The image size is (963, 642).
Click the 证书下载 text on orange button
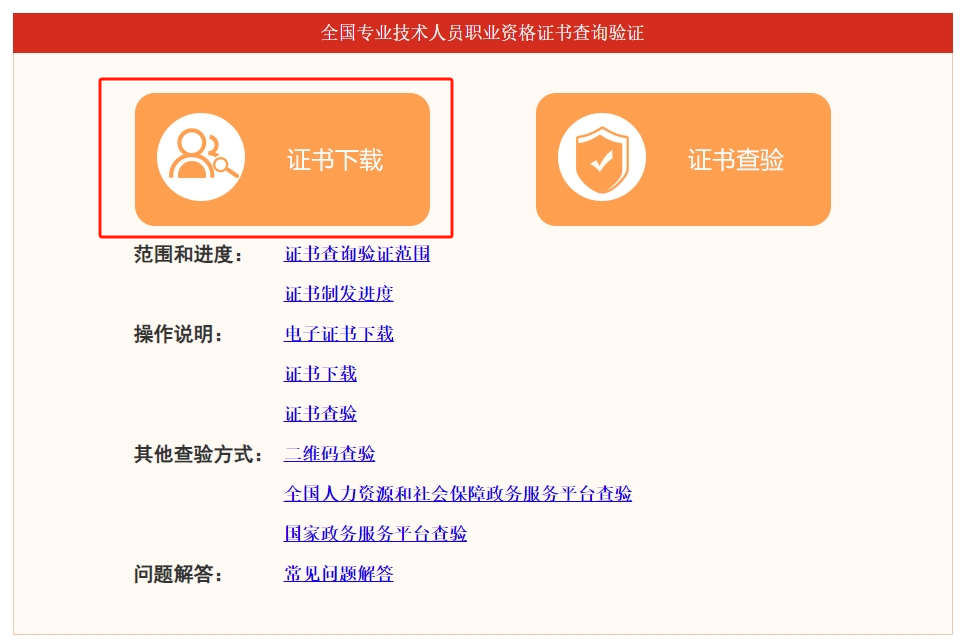pos(335,160)
